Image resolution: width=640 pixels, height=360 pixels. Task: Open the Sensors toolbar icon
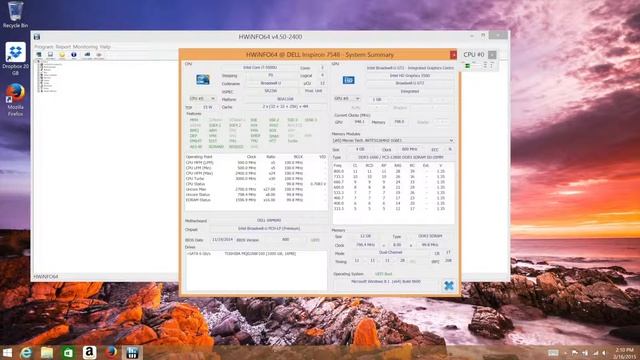coord(62,55)
